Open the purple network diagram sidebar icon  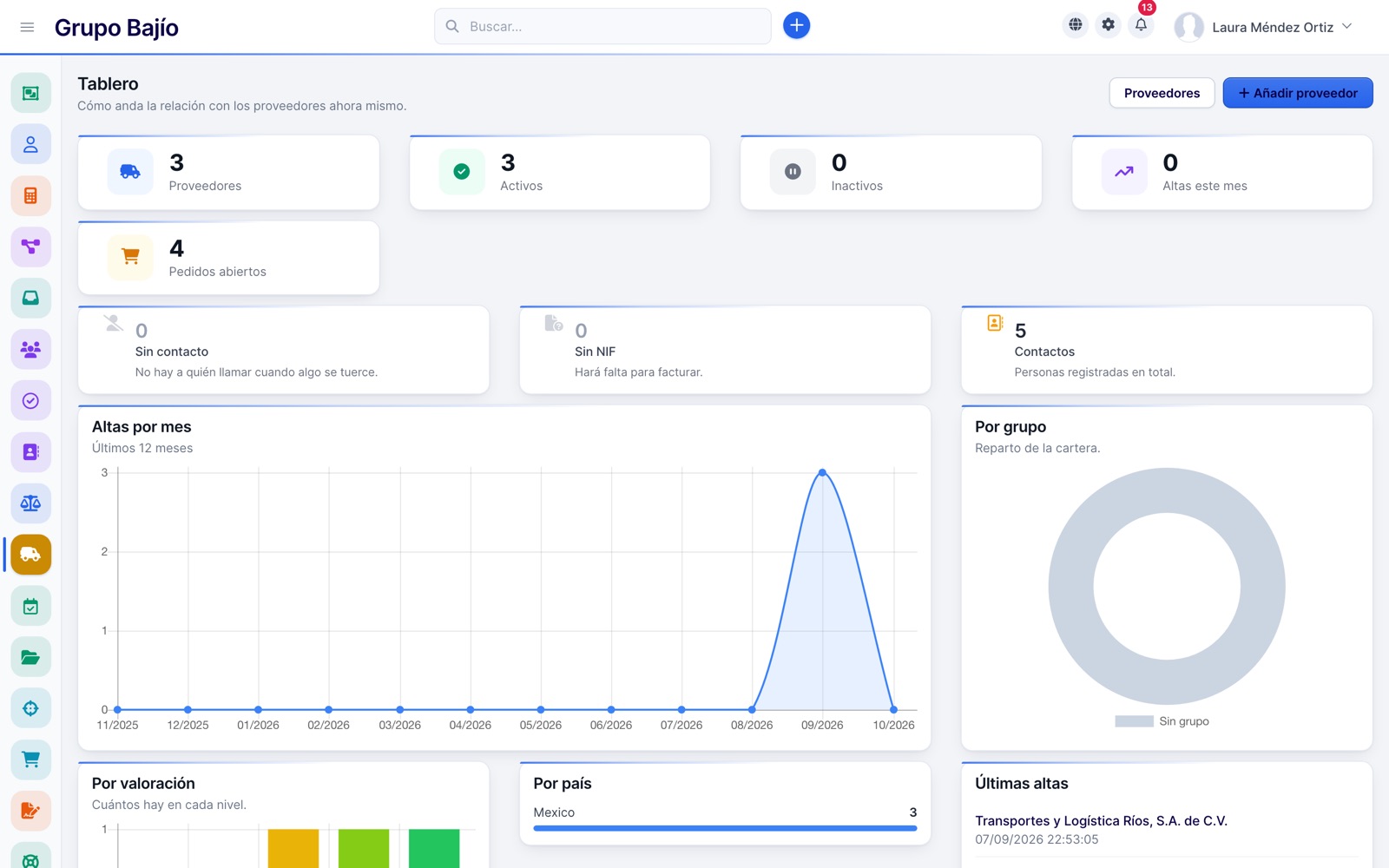pos(30,247)
